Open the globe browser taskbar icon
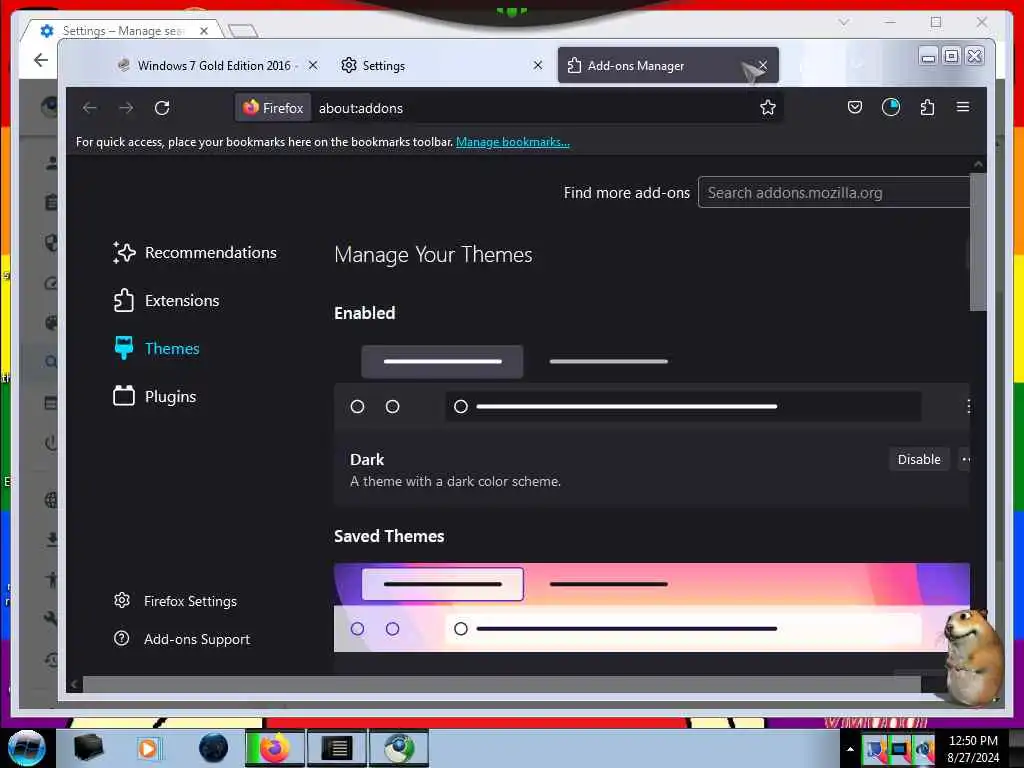 [x=214, y=748]
